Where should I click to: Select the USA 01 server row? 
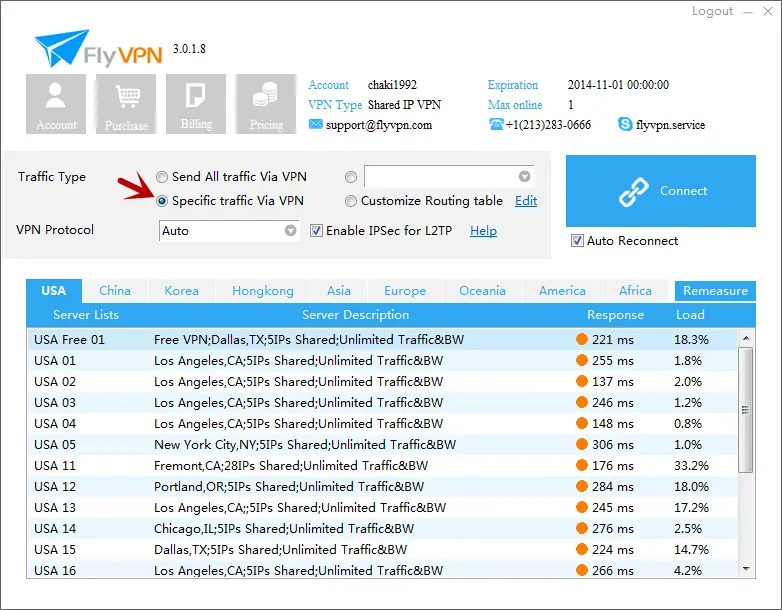[x=382, y=360]
